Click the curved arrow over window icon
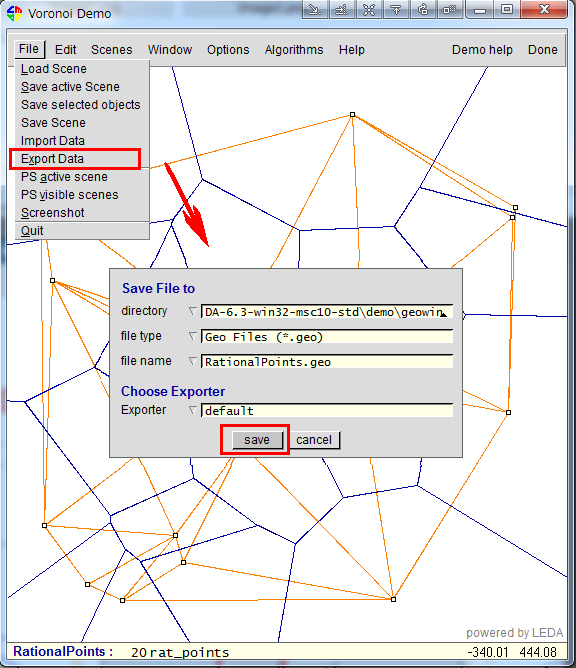576x668 pixels. click(x=423, y=9)
